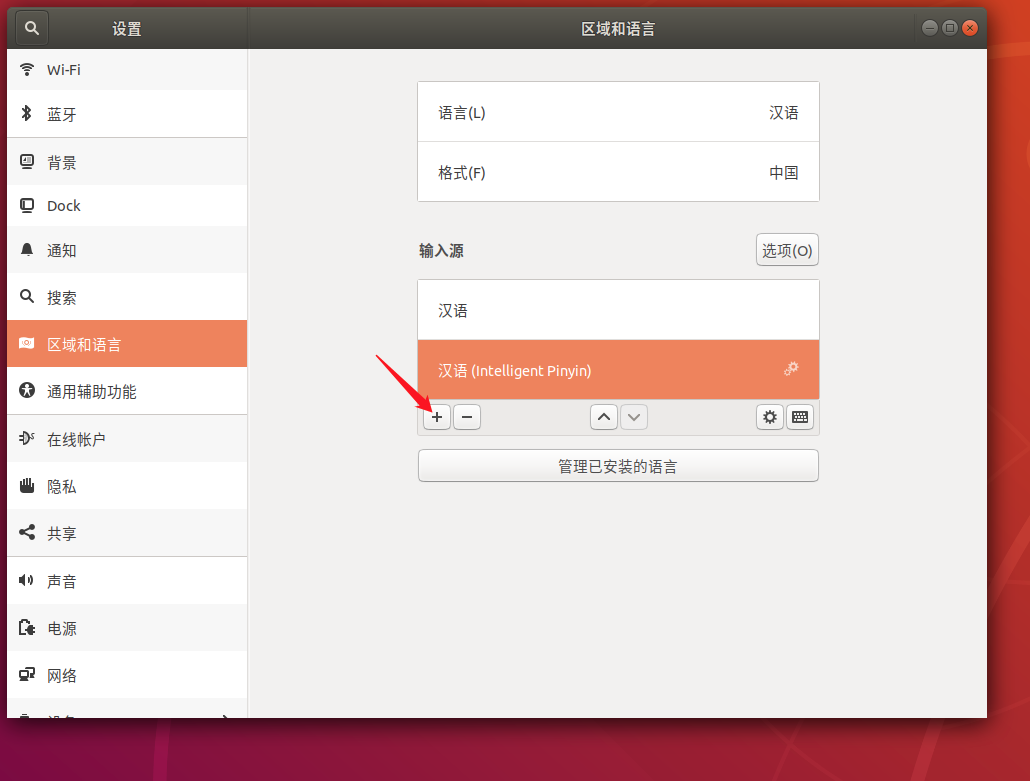The image size is (1030, 781).
Task: Add a new input source
Action: pos(437,417)
